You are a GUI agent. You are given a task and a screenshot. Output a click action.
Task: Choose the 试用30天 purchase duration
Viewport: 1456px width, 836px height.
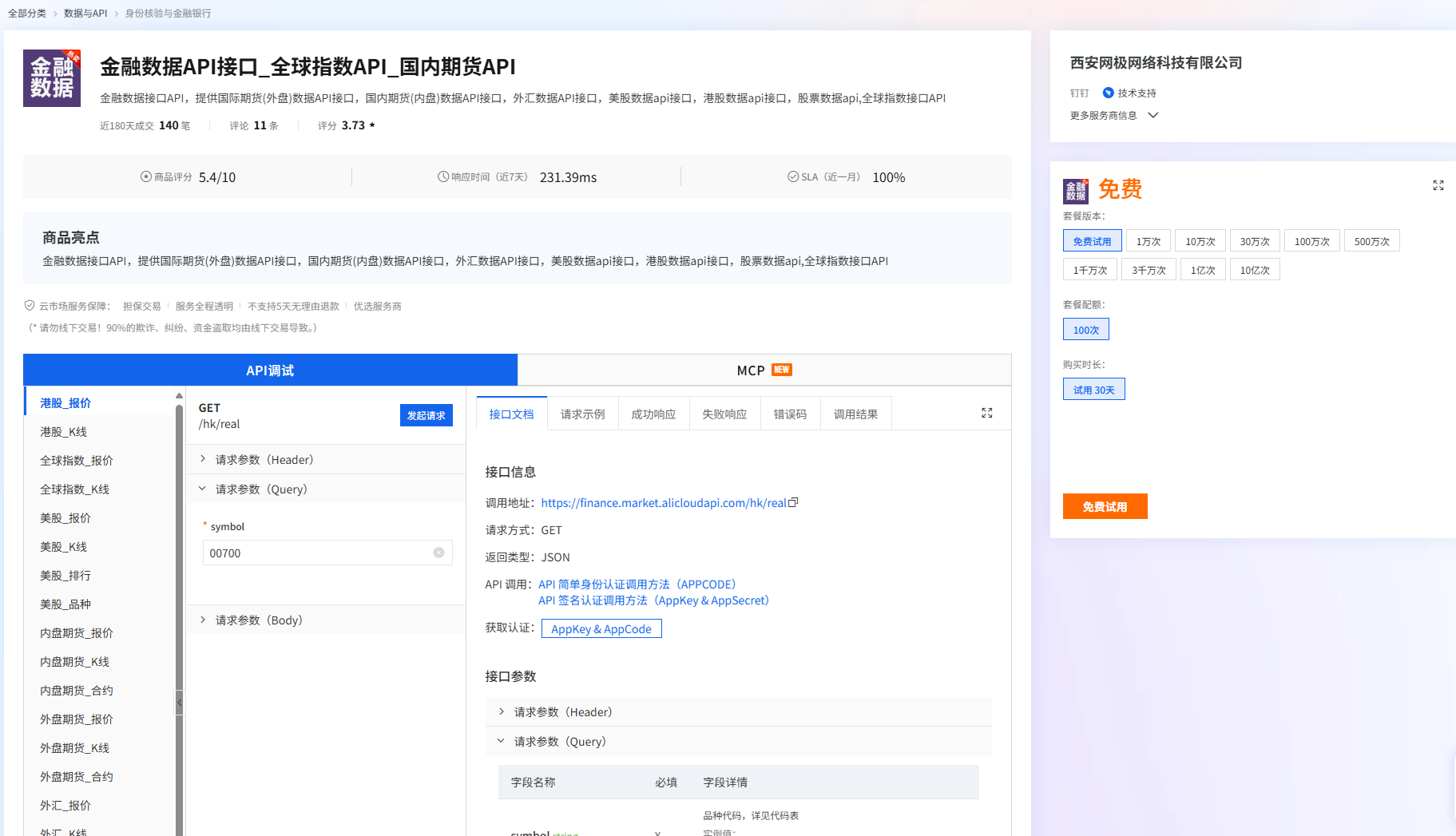point(1093,389)
